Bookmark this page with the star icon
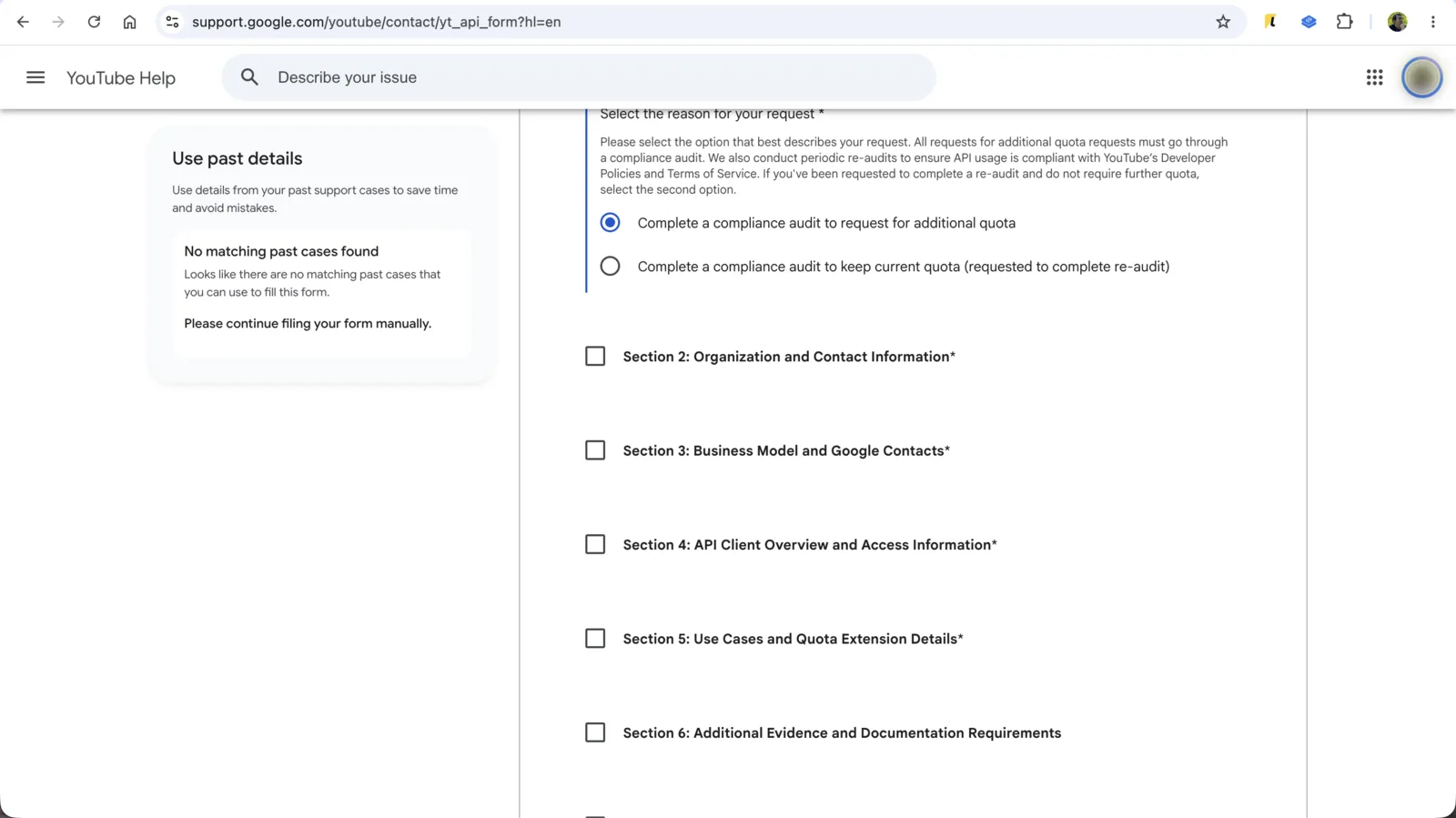This screenshot has width=1456, height=818. [1223, 22]
